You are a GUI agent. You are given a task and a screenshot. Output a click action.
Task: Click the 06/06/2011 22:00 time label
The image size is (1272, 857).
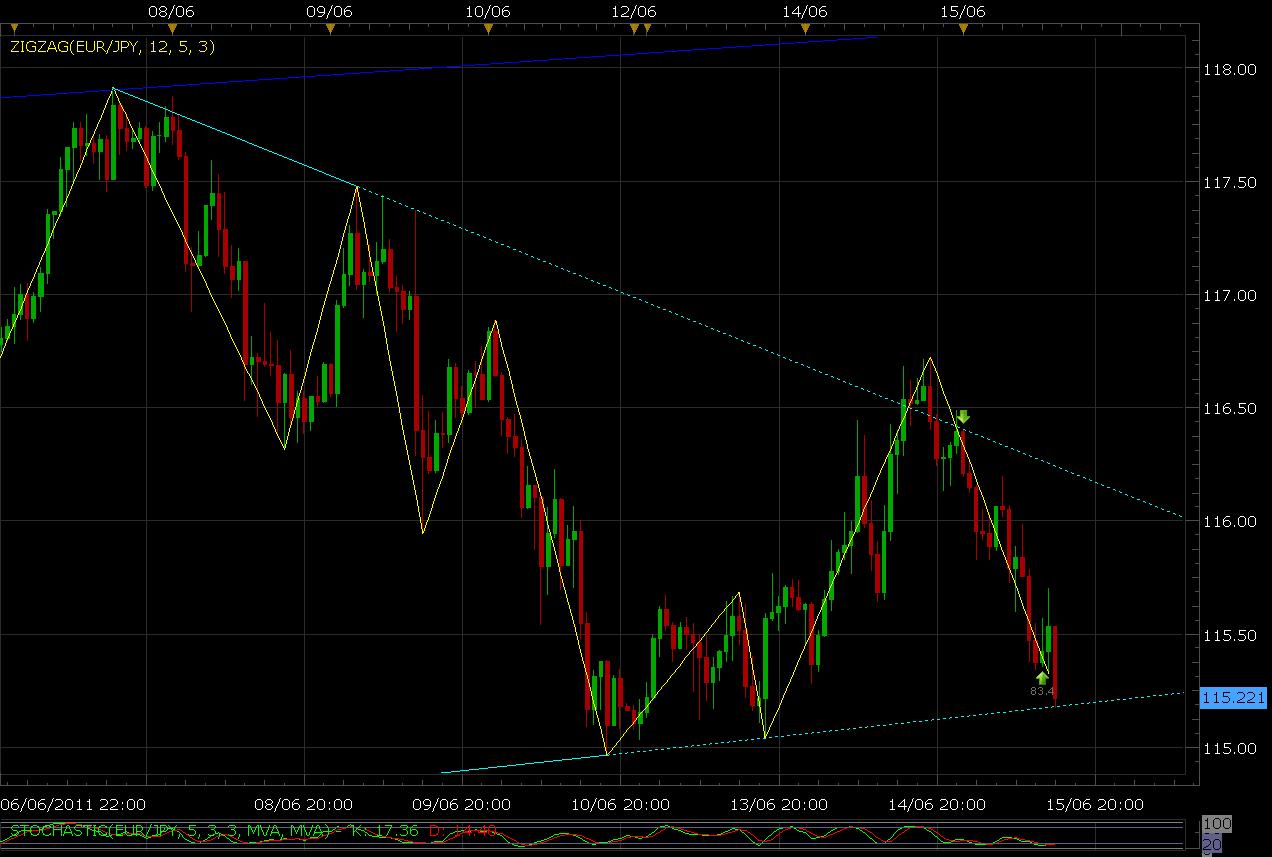coord(73,804)
